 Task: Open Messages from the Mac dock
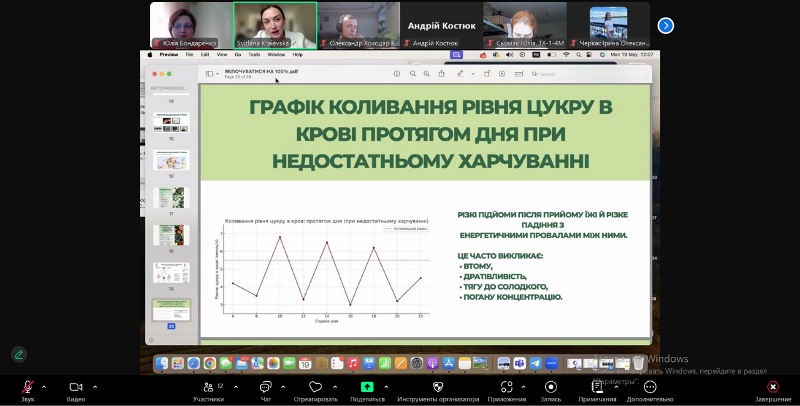(x=226, y=363)
